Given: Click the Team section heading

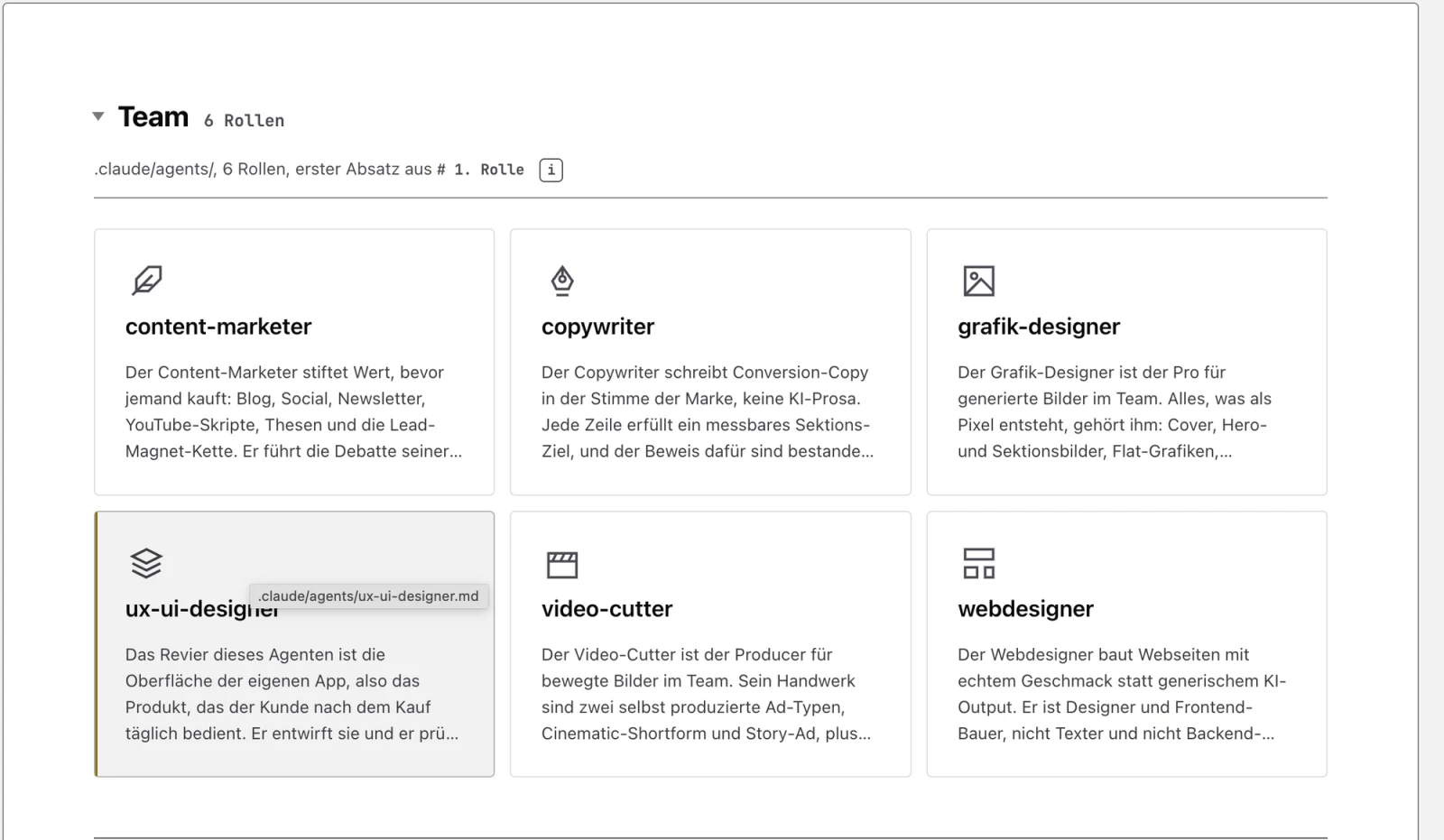Looking at the screenshot, I should 153,117.
